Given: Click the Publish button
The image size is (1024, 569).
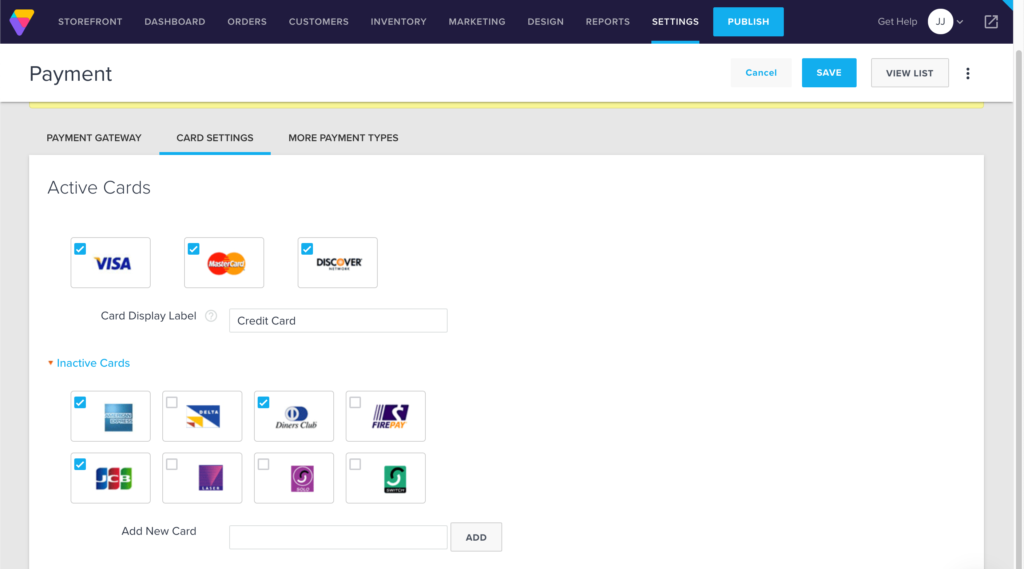Looking at the screenshot, I should [x=748, y=22].
